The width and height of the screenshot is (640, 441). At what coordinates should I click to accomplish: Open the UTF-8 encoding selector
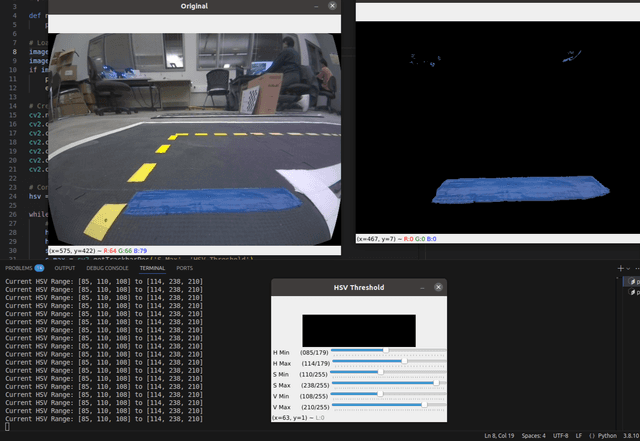[559, 436]
